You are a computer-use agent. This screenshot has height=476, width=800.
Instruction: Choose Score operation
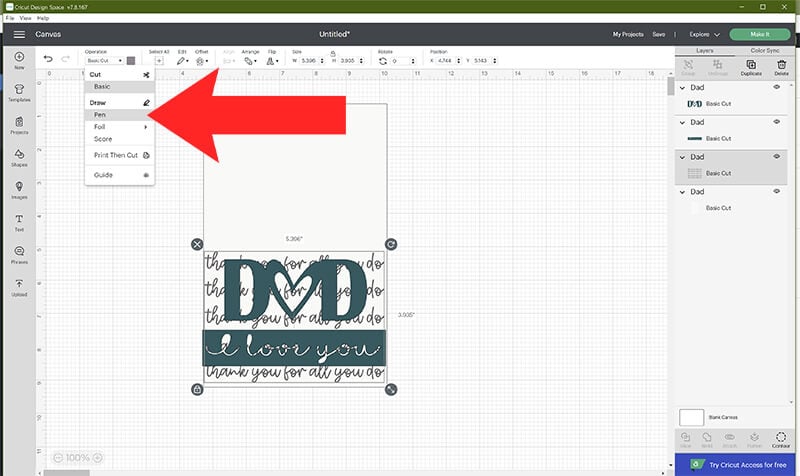(120, 139)
